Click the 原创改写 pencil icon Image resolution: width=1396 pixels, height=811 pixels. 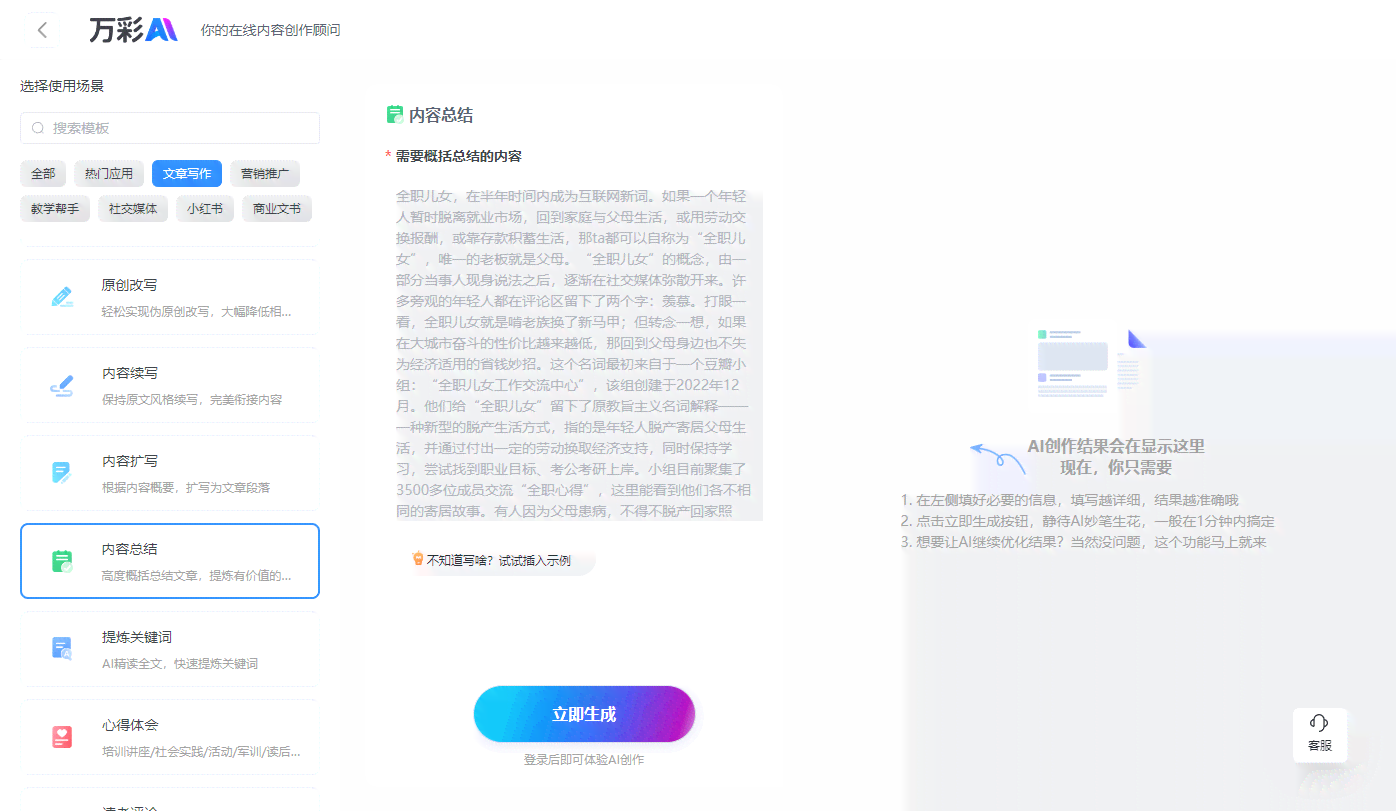(62, 297)
